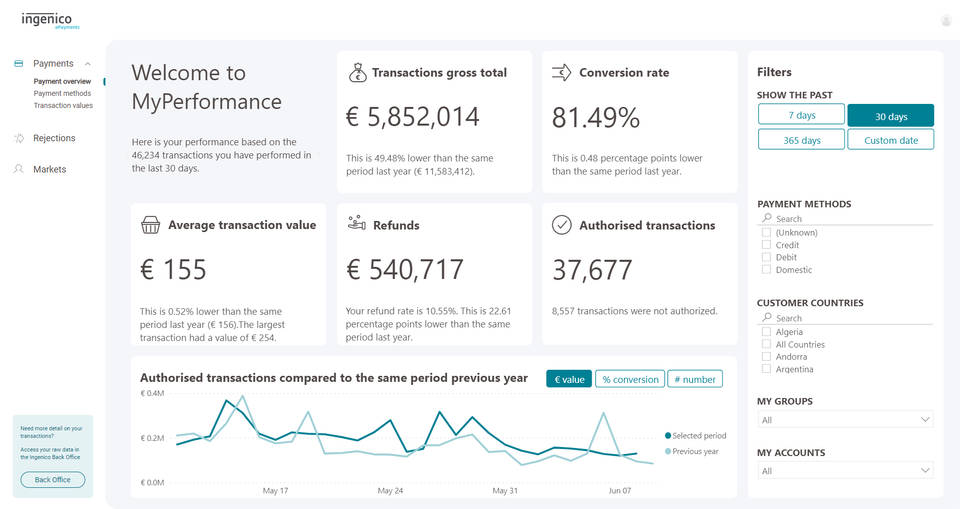Click the basket Average transaction value icon
Viewport: 960px width, 509px height.
[x=151, y=225]
